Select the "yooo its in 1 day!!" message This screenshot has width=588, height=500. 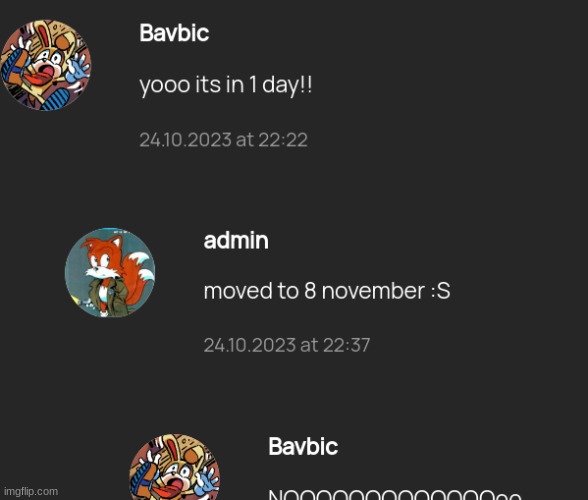pos(225,86)
